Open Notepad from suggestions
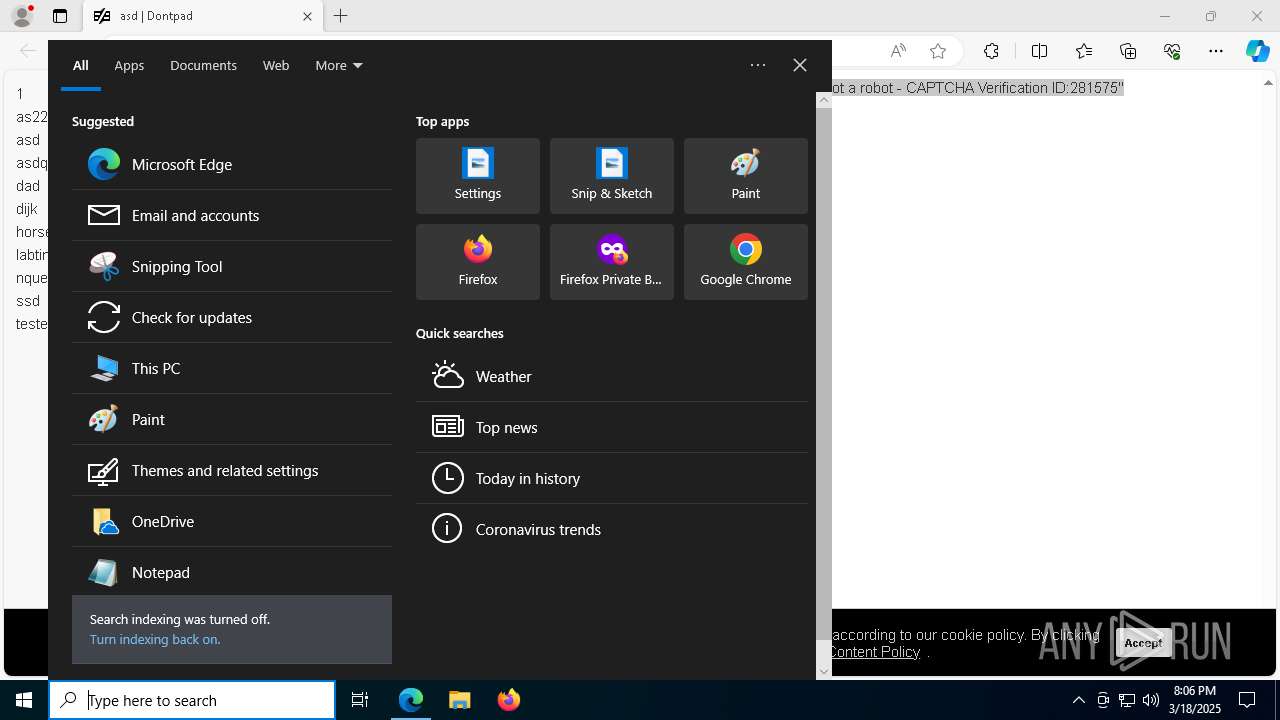The image size is (1280, 720). (x=231, y=572)
